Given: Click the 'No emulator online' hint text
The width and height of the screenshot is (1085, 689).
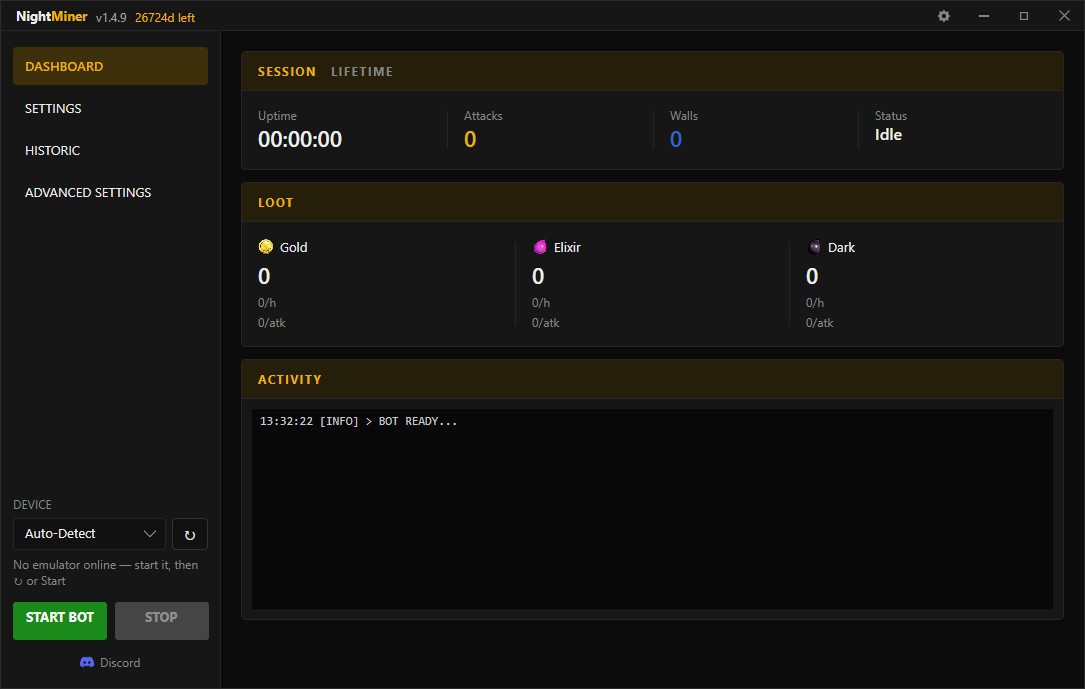Looking at the screenshot, I should [x=106, y=573].
